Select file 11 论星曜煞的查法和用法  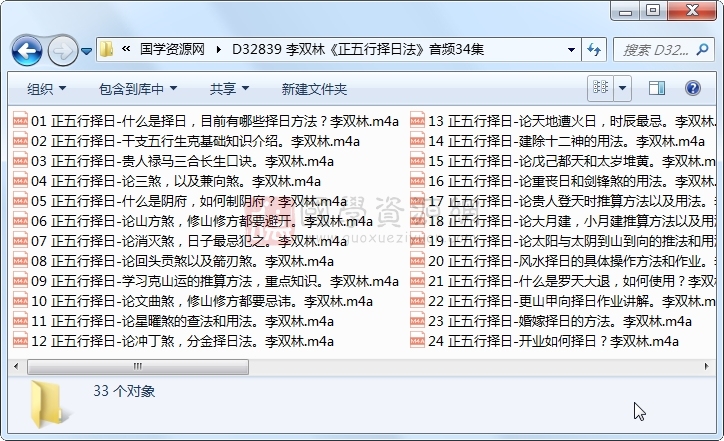click(x=174, y=321)
